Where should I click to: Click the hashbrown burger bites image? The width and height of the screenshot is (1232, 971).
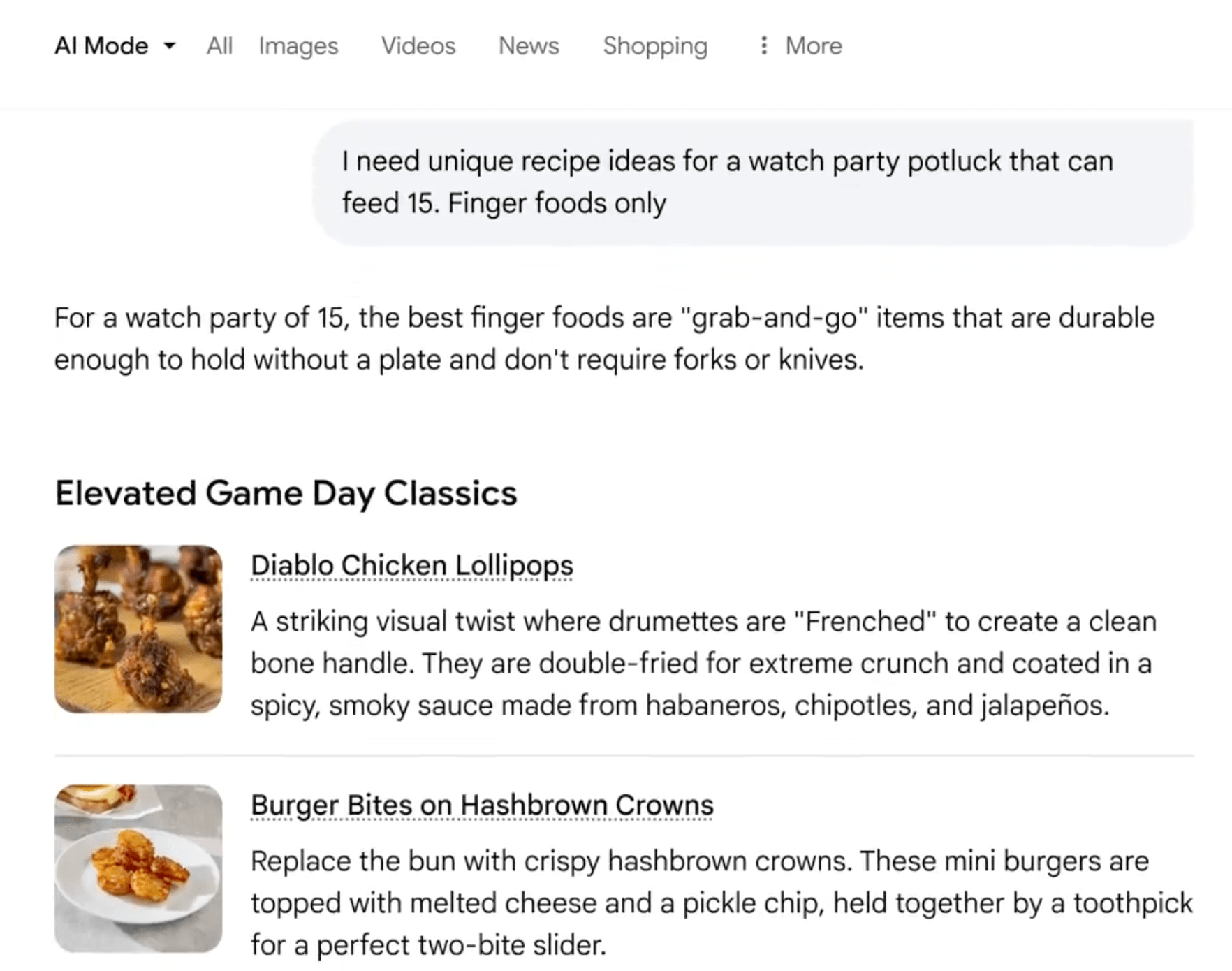tap(138, 868)
